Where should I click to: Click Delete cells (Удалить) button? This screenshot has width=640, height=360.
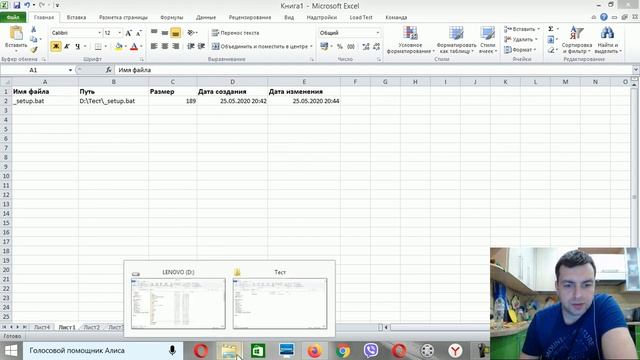(x=520, y=40)
